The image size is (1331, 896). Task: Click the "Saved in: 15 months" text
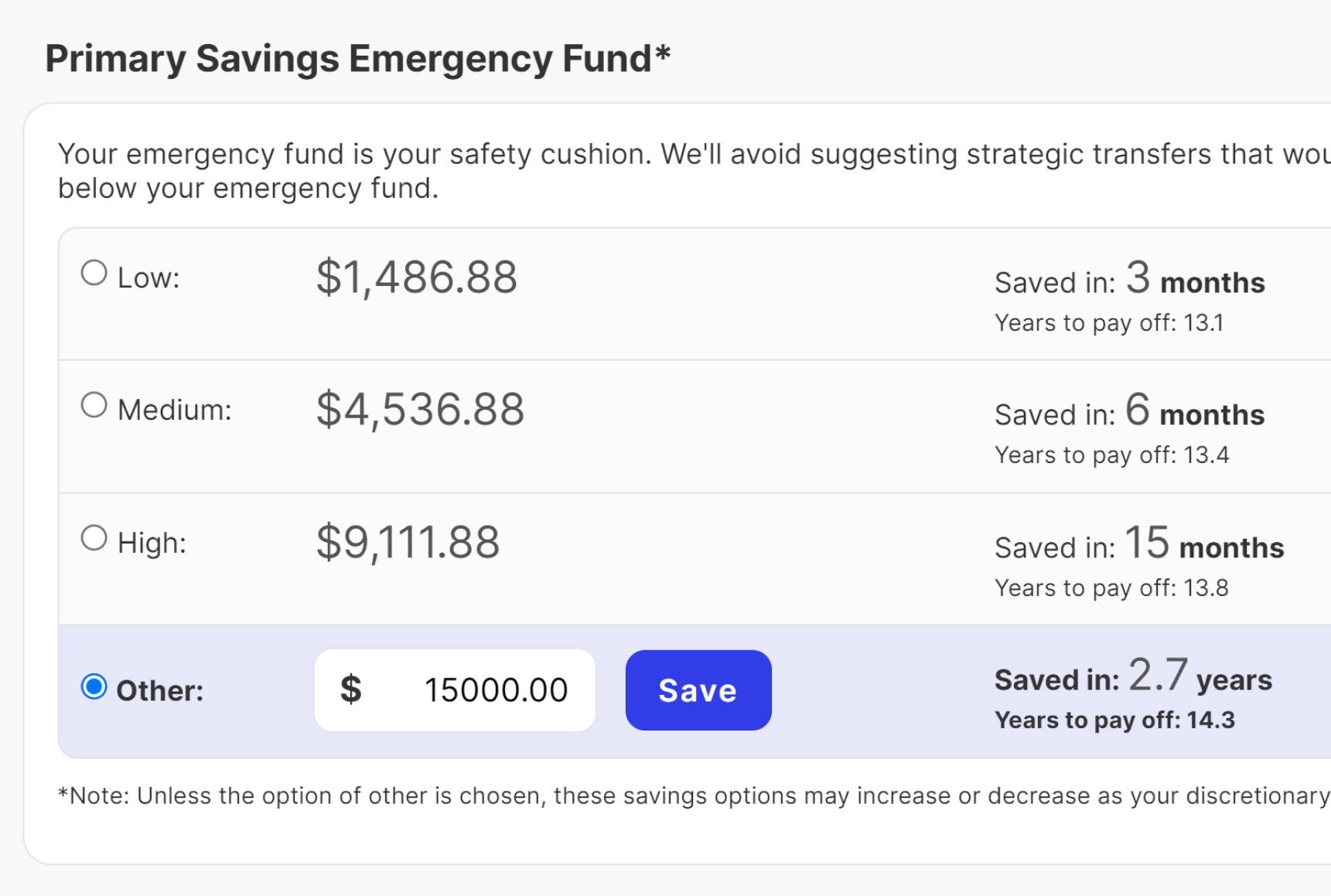(x=1139, y=545)
